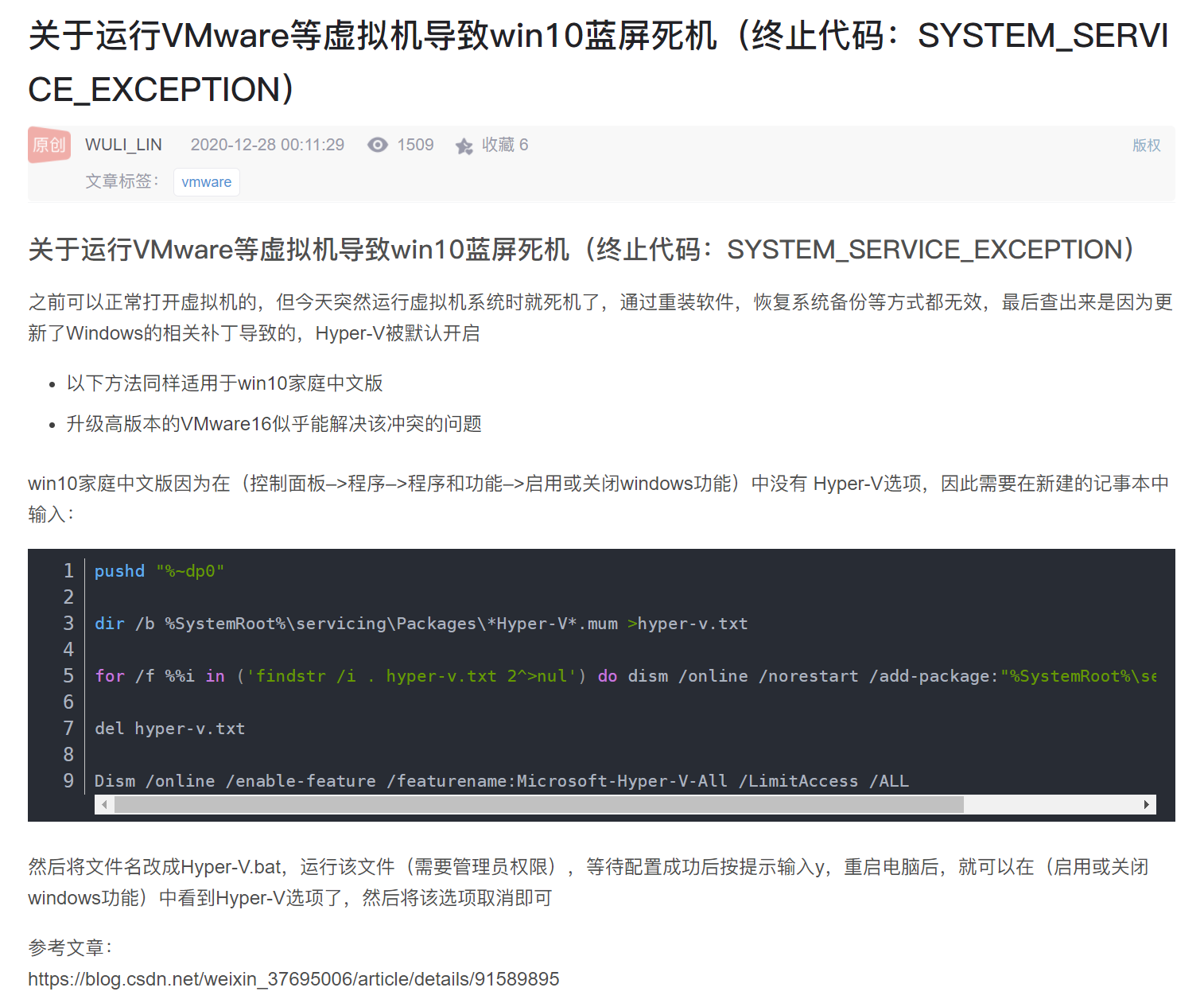Click line number 5 in code block
The image size is (1204, 1007).
point(68,676)
